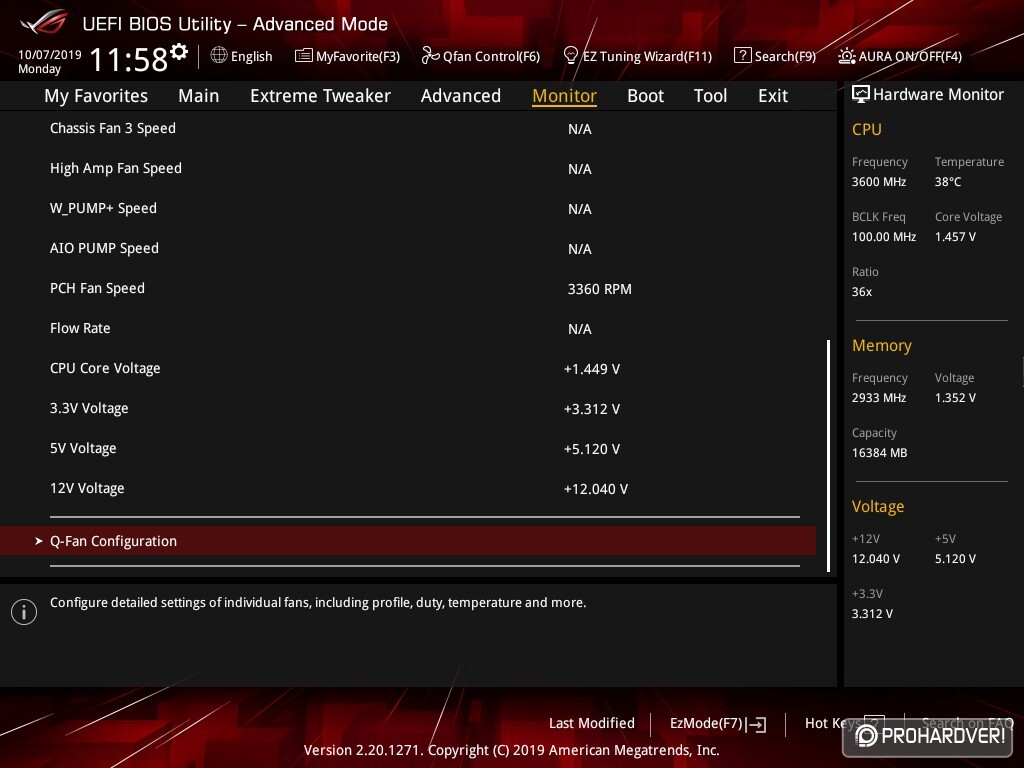Click the +1.449 V value
This screenshot has width=1024, height=768.
592,369
